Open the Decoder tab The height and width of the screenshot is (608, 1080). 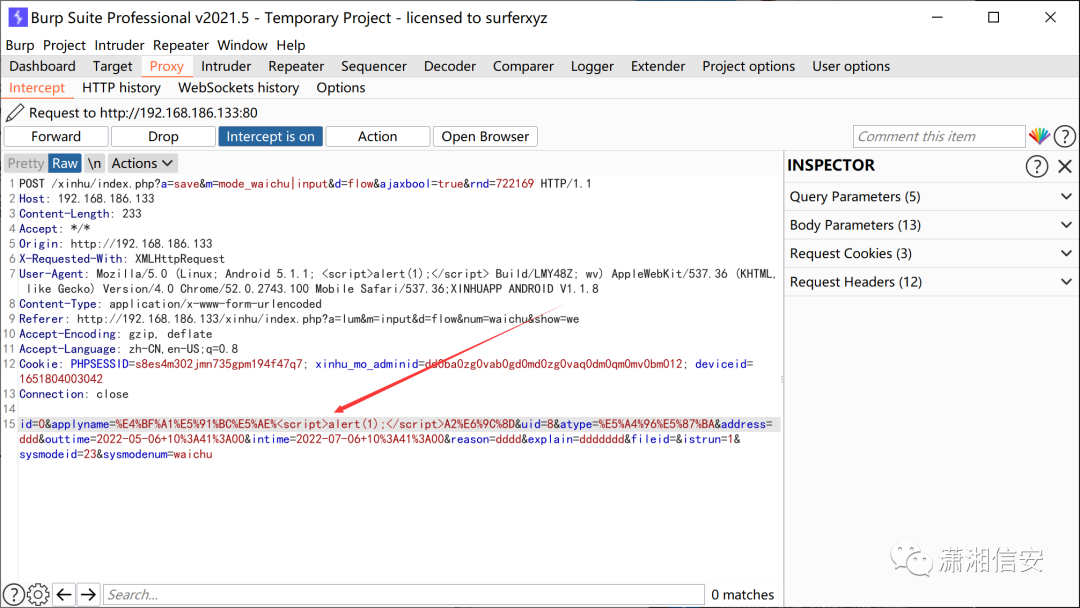(x=450, y=66)
